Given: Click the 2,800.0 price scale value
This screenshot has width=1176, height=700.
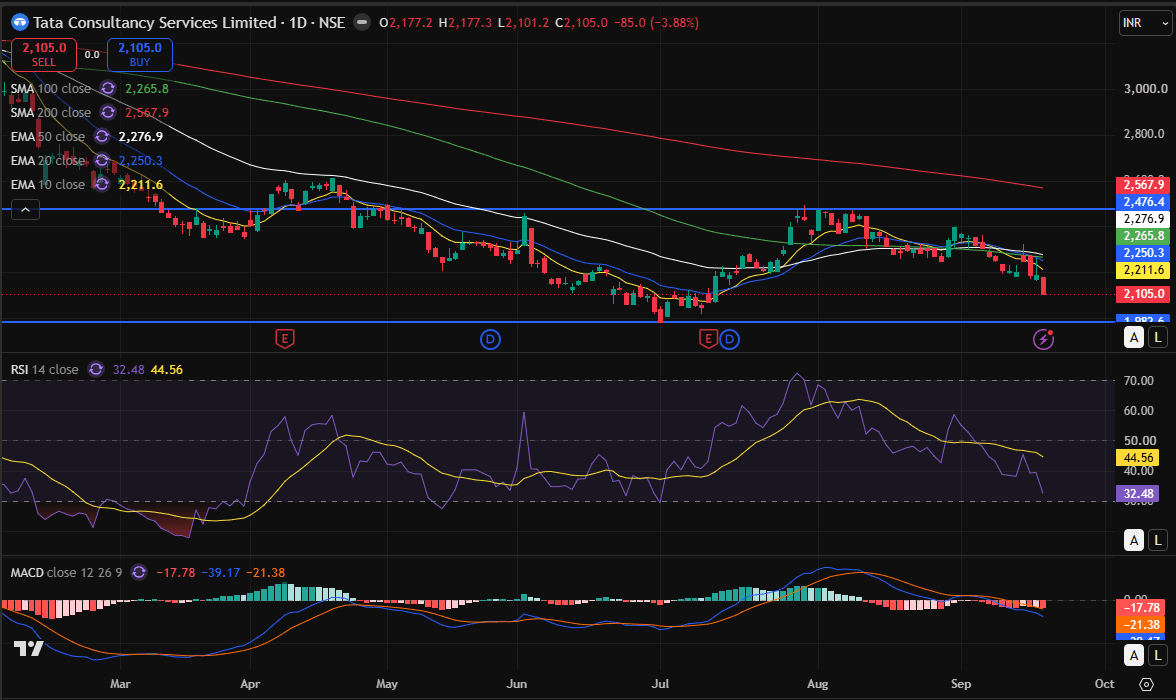Looking at the screenshot, I should coord(1145,134).
